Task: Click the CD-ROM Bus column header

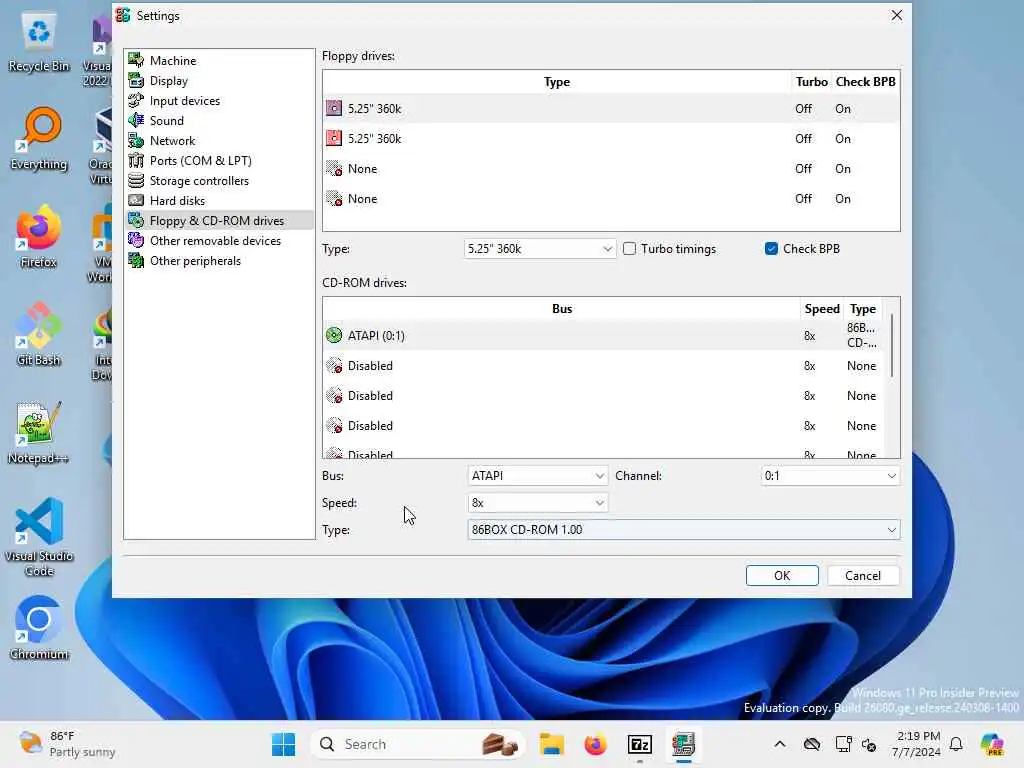Action: [562, 309]
